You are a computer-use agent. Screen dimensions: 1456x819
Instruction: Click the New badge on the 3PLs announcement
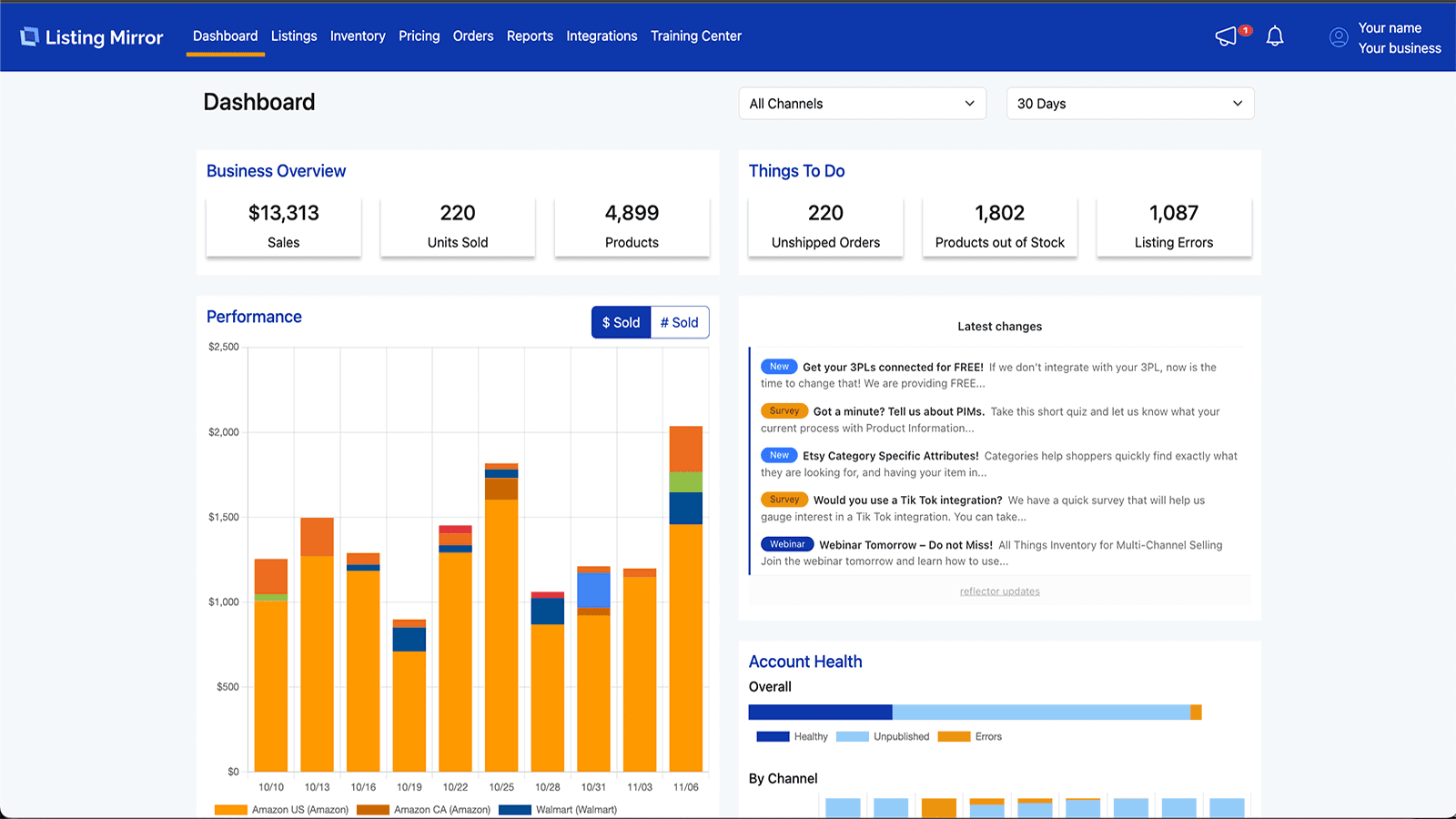(x=779, y=366)
